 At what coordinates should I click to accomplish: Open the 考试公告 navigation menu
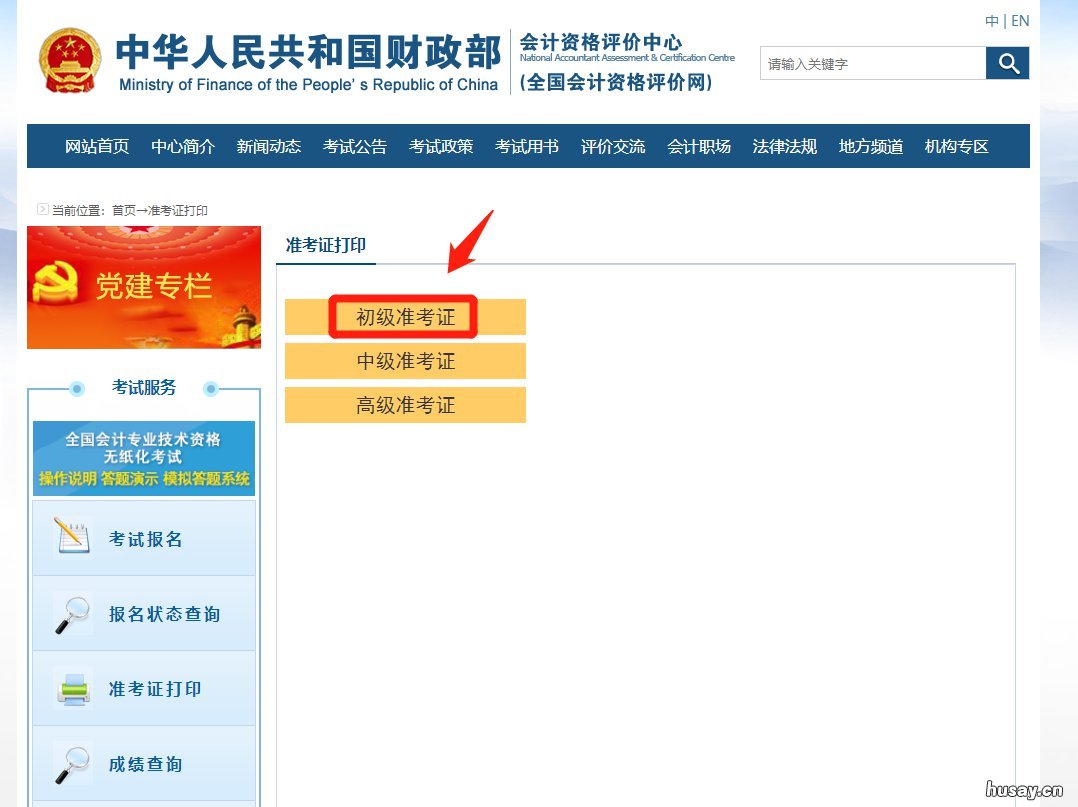click(x=355, y=146)
